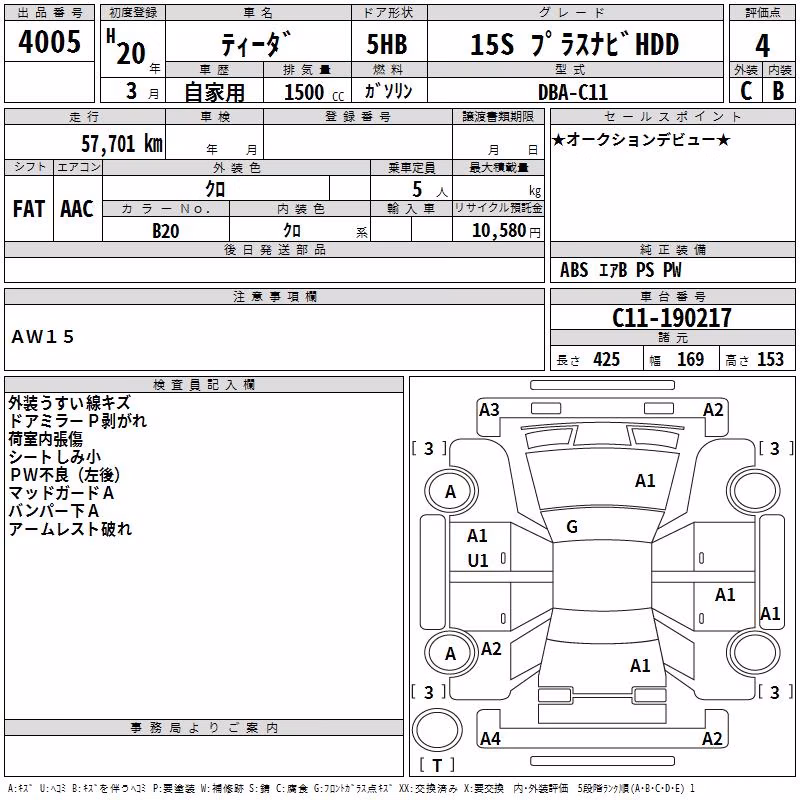The image size is (800, 800).
Task: Select the lot number 4005 cell
Action: pos(49,41)
